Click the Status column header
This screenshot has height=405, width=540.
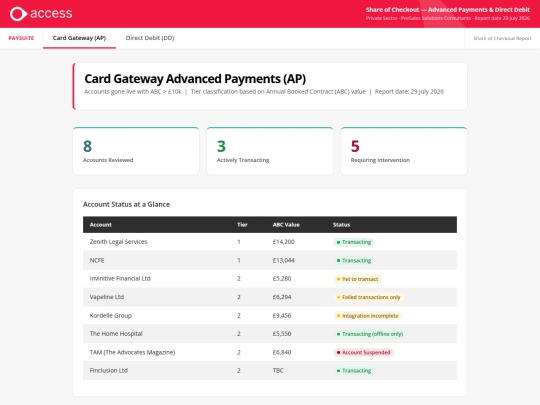(x=341, y=225)
